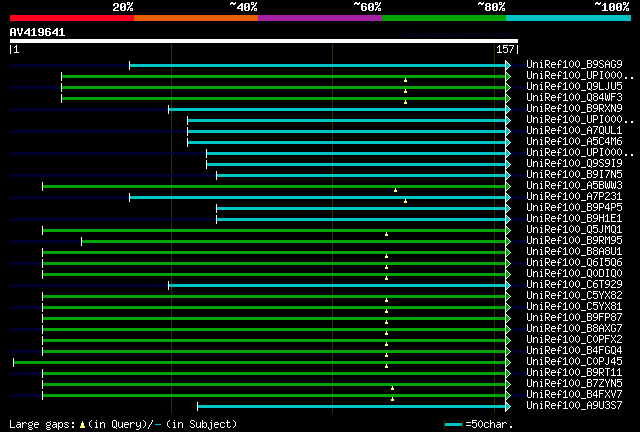Click the UniRef100_Q0DIQ0 label
This screenshot has width=640, height=432.
574,274
